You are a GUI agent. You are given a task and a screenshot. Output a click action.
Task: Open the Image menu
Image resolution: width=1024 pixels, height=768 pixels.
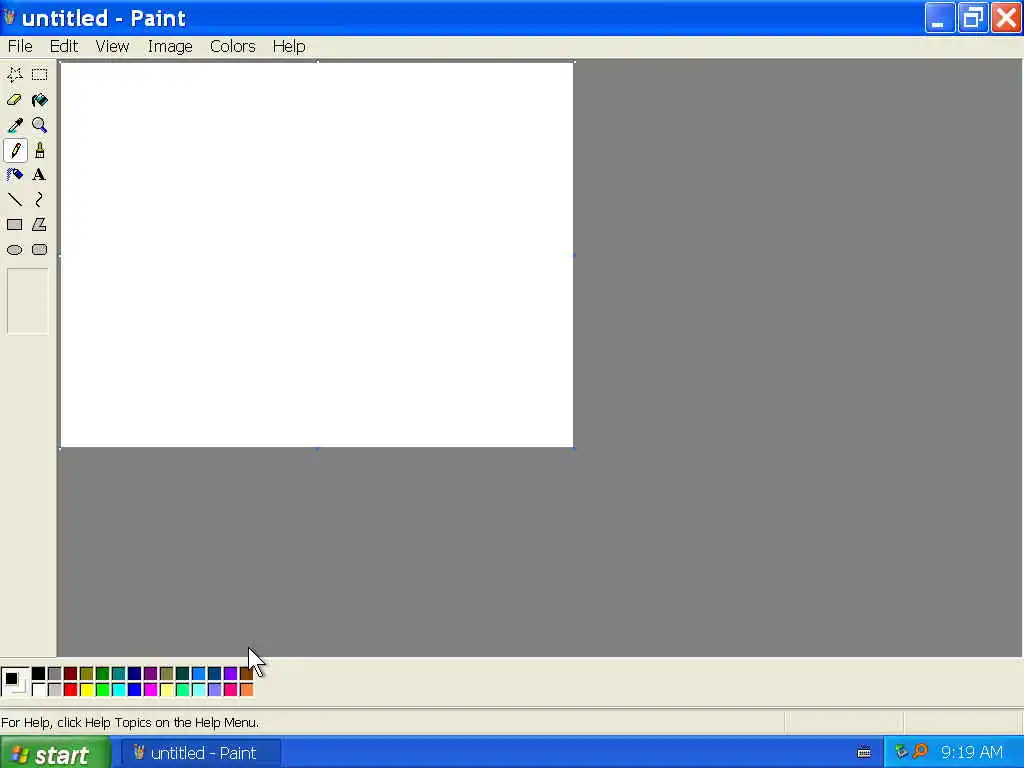[170, 46]
